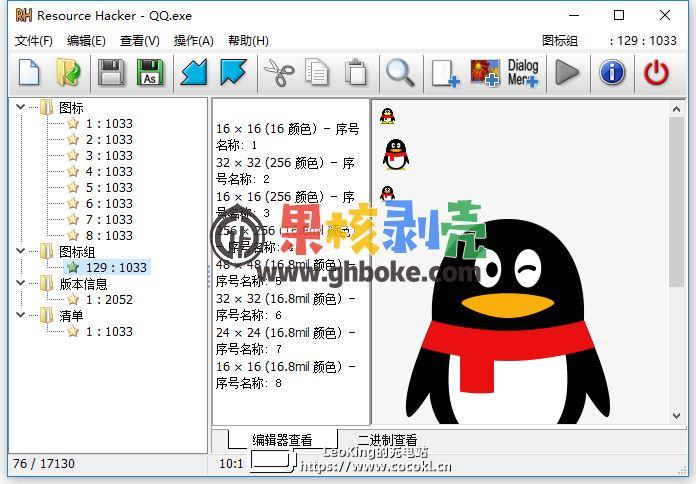Click the preview scrollbar down arrow

[676, 416]
